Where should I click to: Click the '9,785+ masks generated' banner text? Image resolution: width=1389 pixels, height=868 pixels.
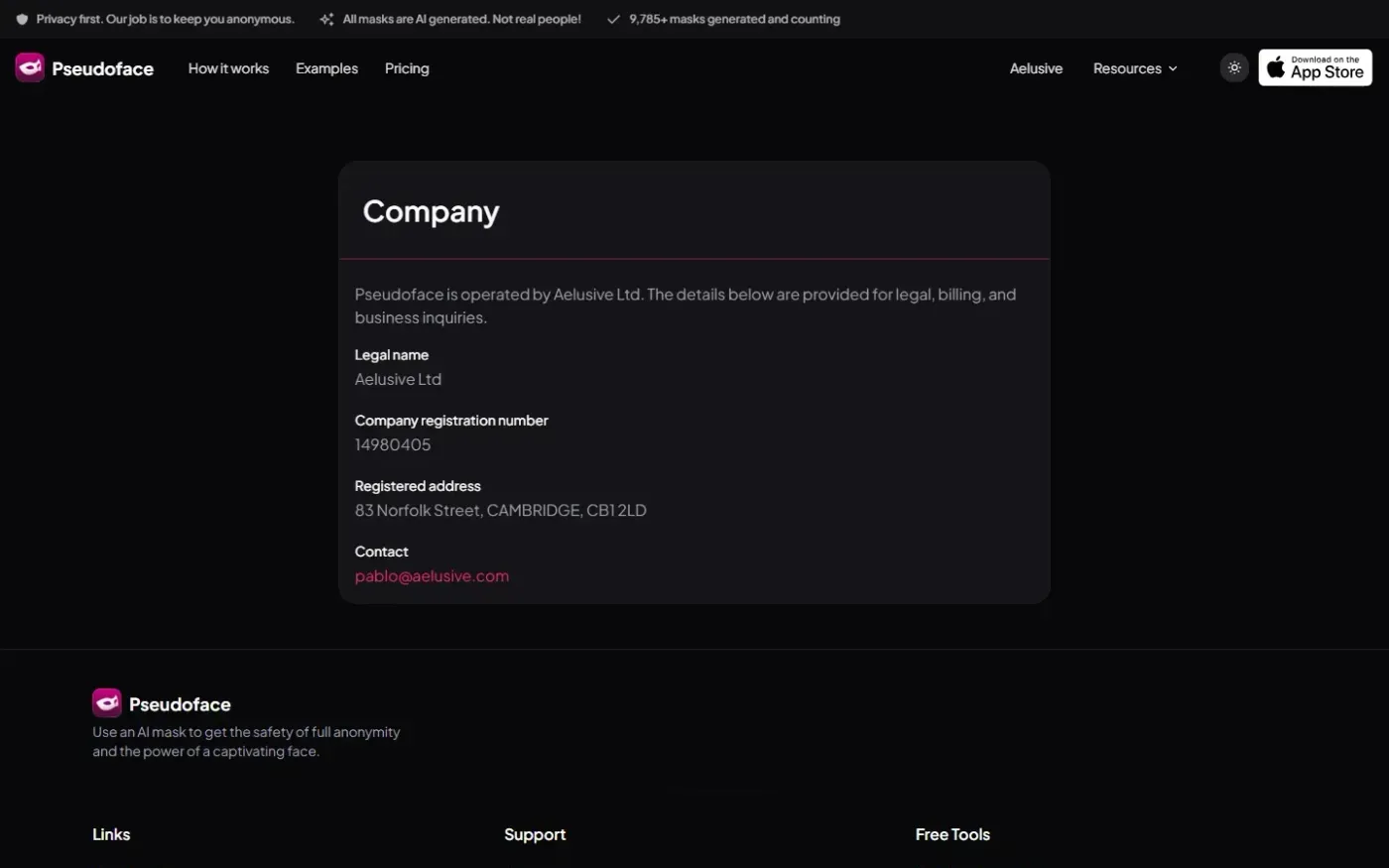(734, 19)
